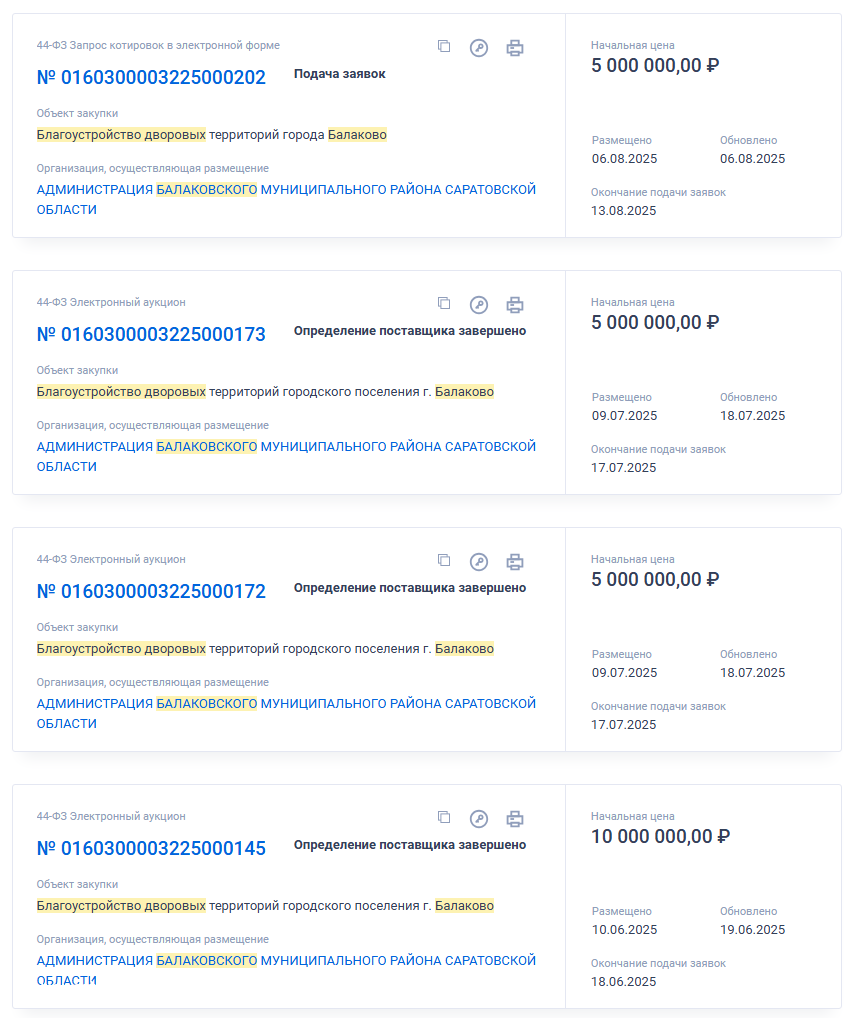Open organization link in the 0160300003225000173 card
The width and height of the screenshot is (850, 1018).
click(x=286, y=456)
